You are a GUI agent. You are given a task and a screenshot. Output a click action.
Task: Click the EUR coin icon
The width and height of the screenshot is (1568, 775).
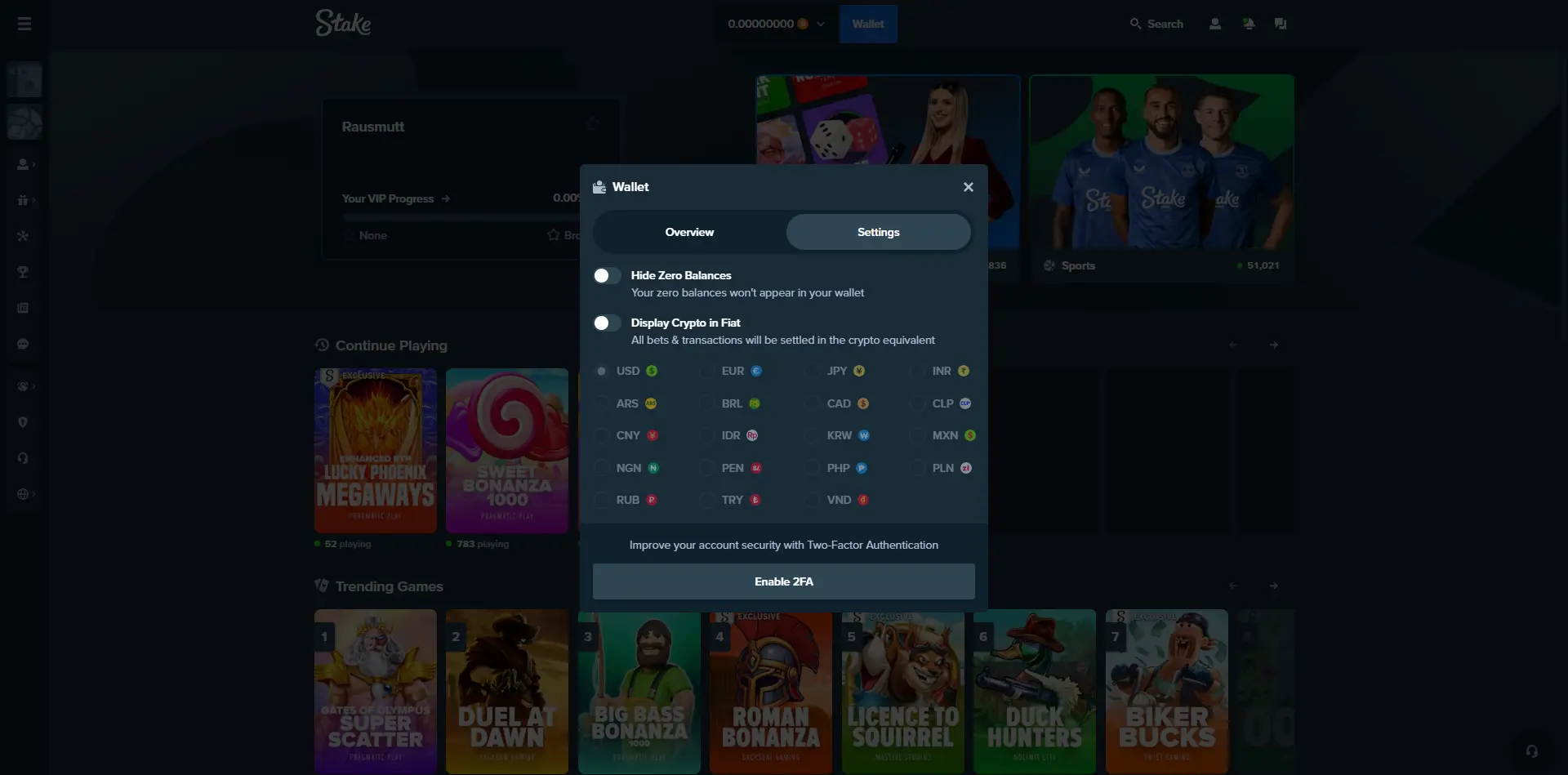pyautogui.click(x=756, y=371)
